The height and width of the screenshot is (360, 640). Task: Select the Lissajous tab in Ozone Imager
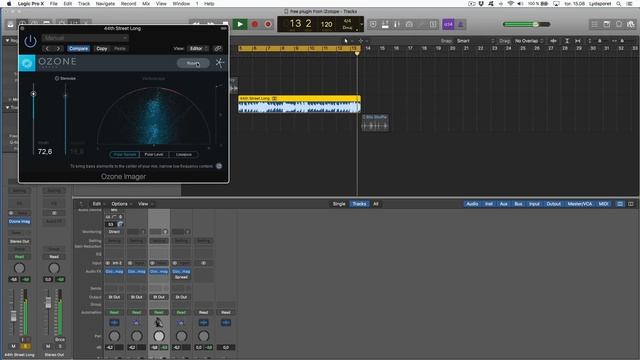[184, 154]
